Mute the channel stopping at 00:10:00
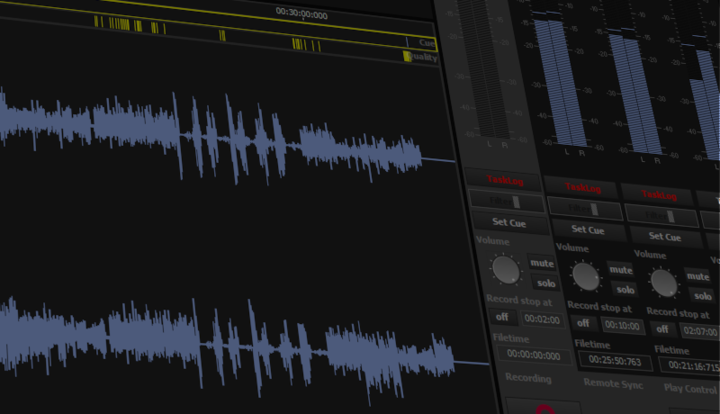Viewport: 720px width, 414px height. click(621, 270)
